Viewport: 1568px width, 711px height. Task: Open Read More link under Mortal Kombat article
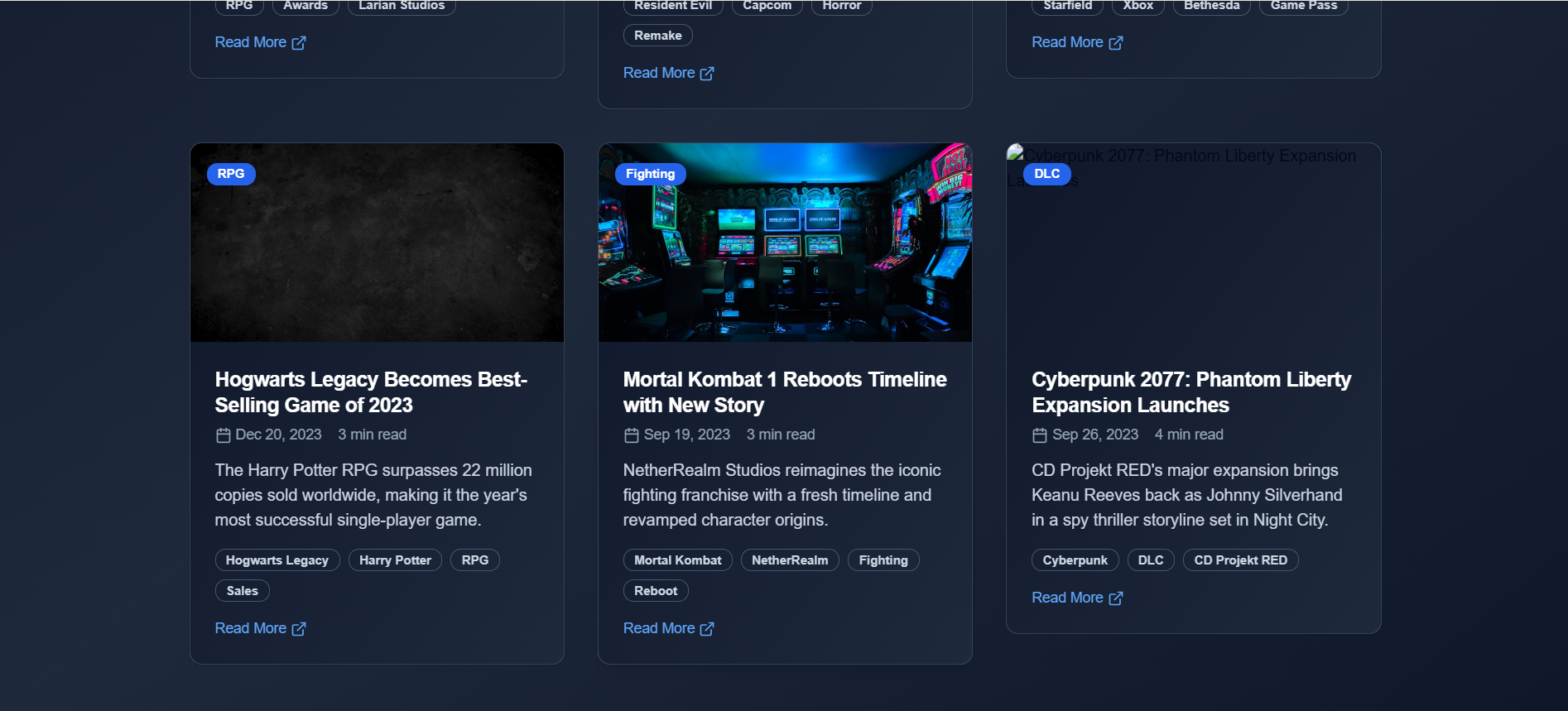point(668,628)
